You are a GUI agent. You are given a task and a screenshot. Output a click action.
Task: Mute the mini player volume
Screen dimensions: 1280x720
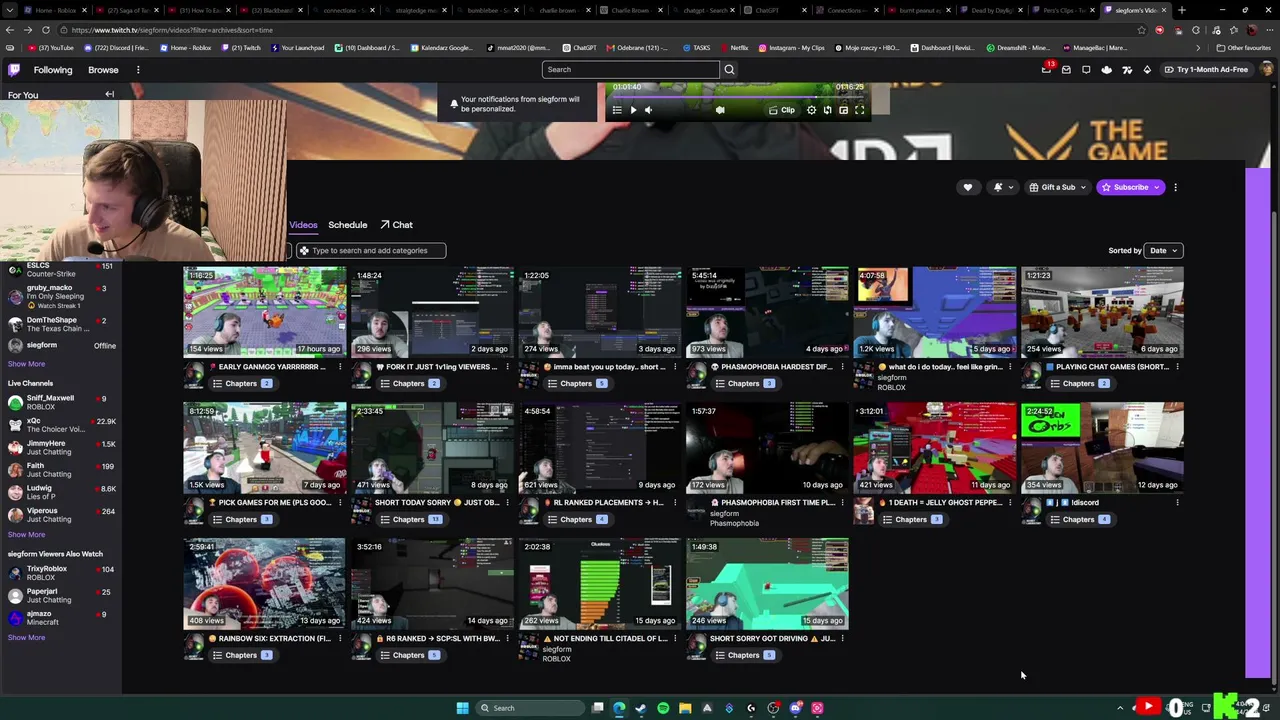[x=648, y=110]
